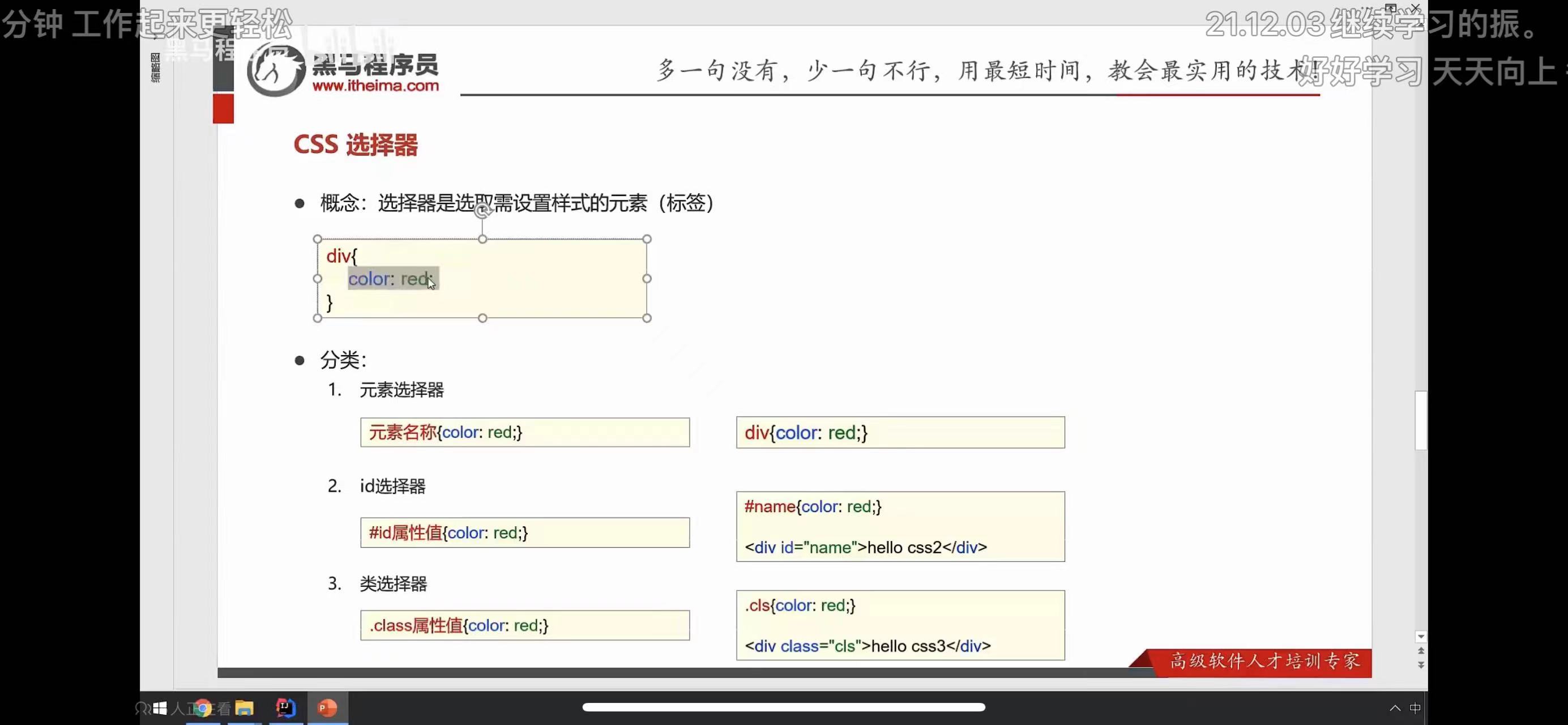The image size is (1568, 725).
Task: Click the rotate handle above the div text box
Action: 482,210
